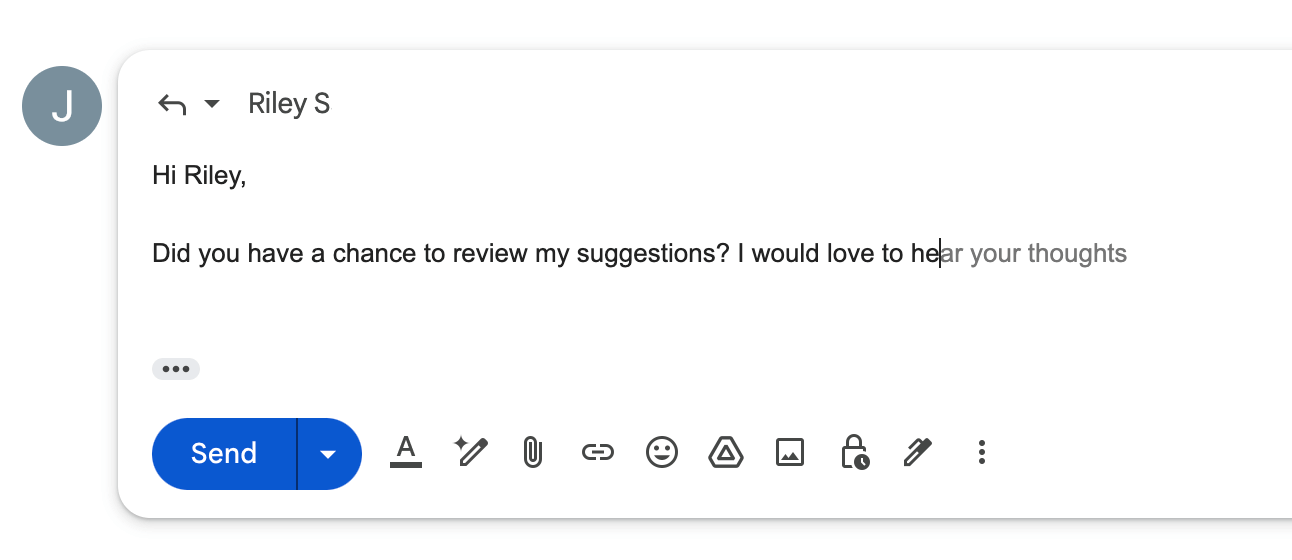Screen dimensions: 1292x560
Task: Open the send options dropdown arrow
Action: coord(328,454)
